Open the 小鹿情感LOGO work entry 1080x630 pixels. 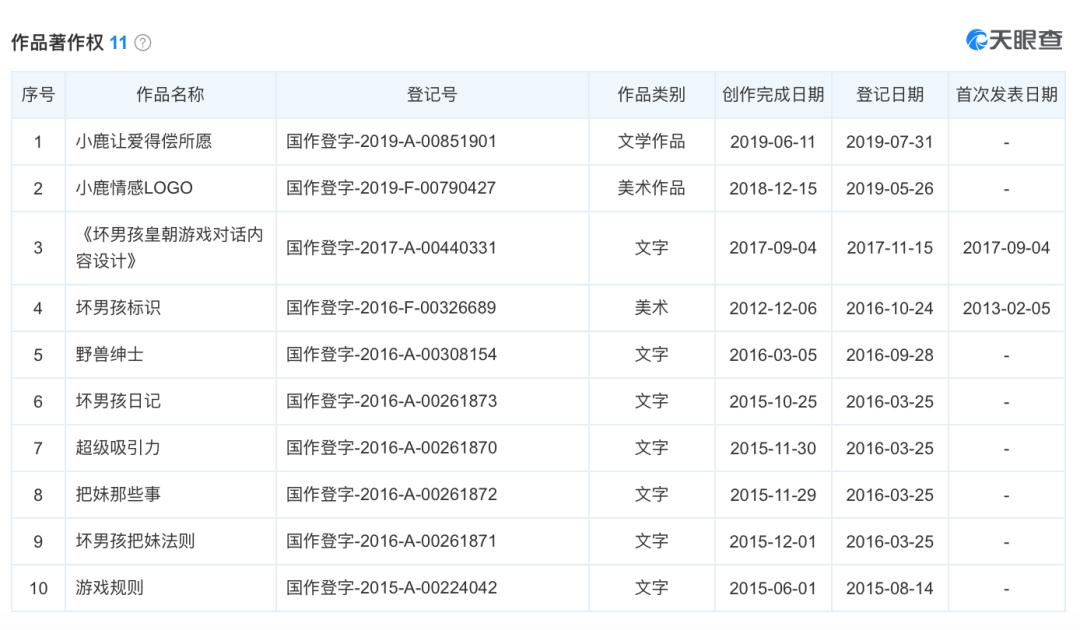click(134, 188)
